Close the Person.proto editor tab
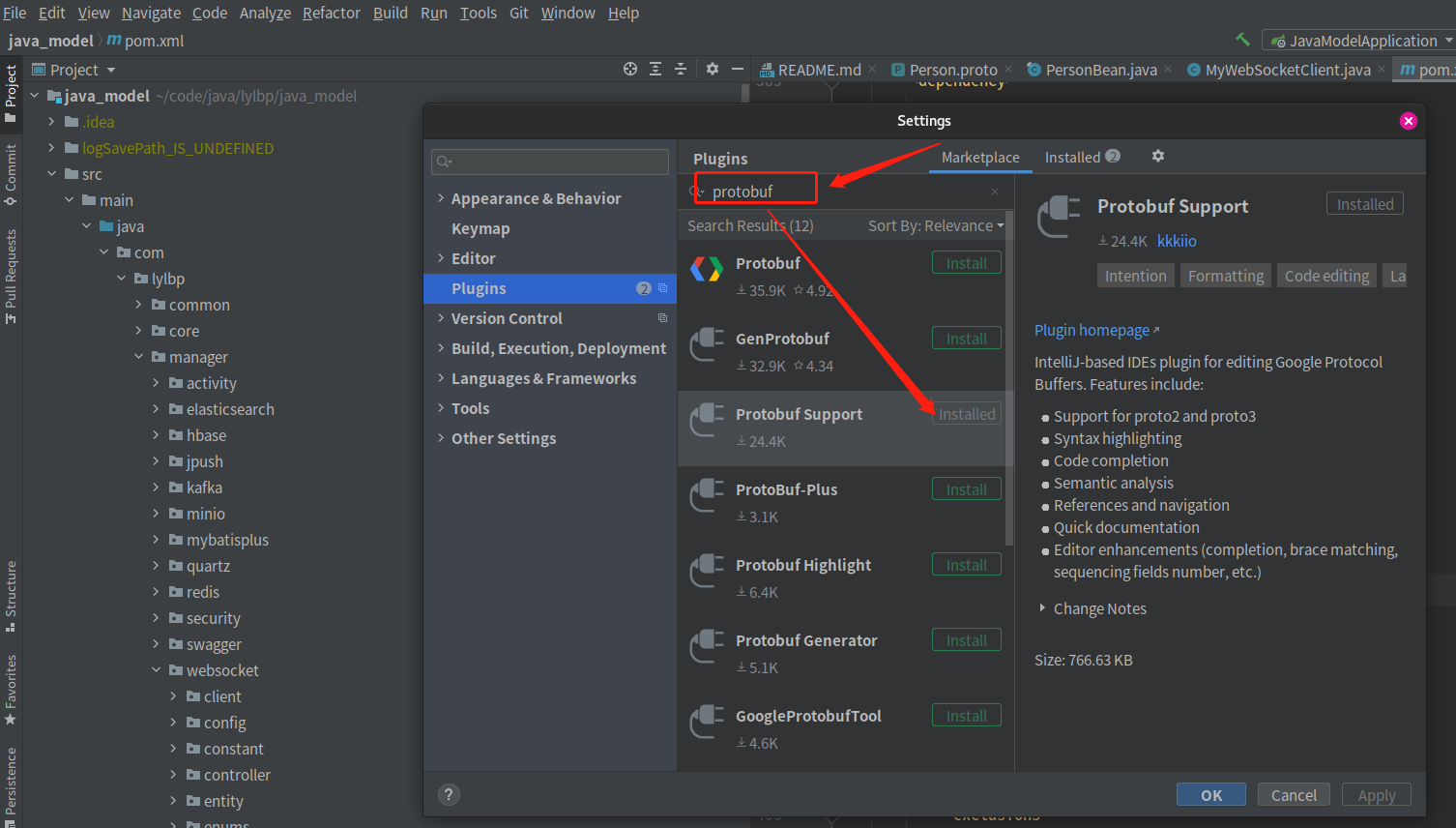The image size is (1456, 828). [x=1008, y=69]
